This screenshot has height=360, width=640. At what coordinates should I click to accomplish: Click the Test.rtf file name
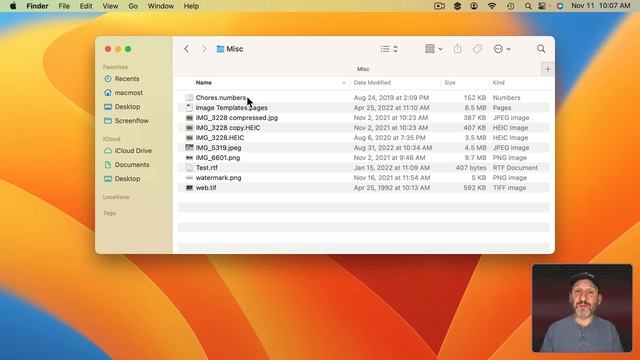207,168
